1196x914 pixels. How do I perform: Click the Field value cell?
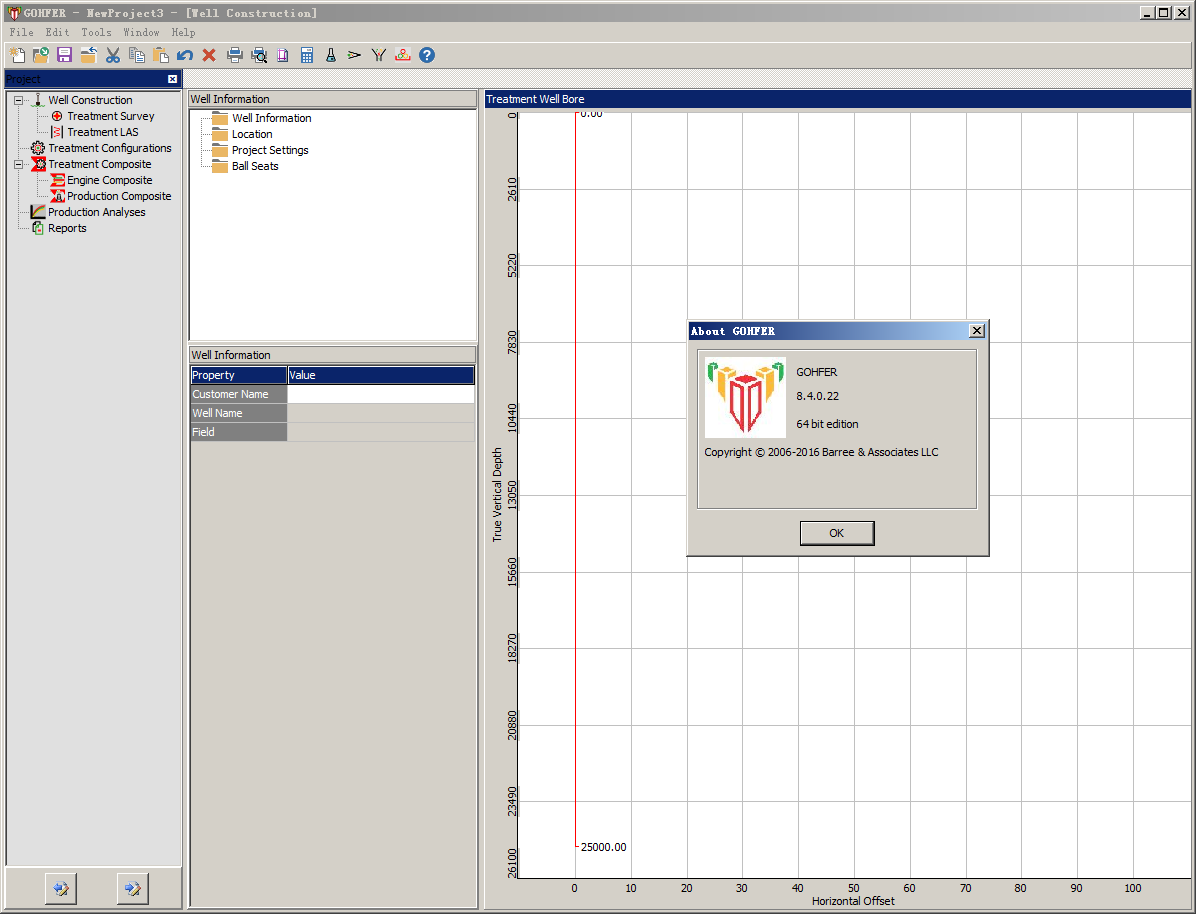[x=381, y=432]
